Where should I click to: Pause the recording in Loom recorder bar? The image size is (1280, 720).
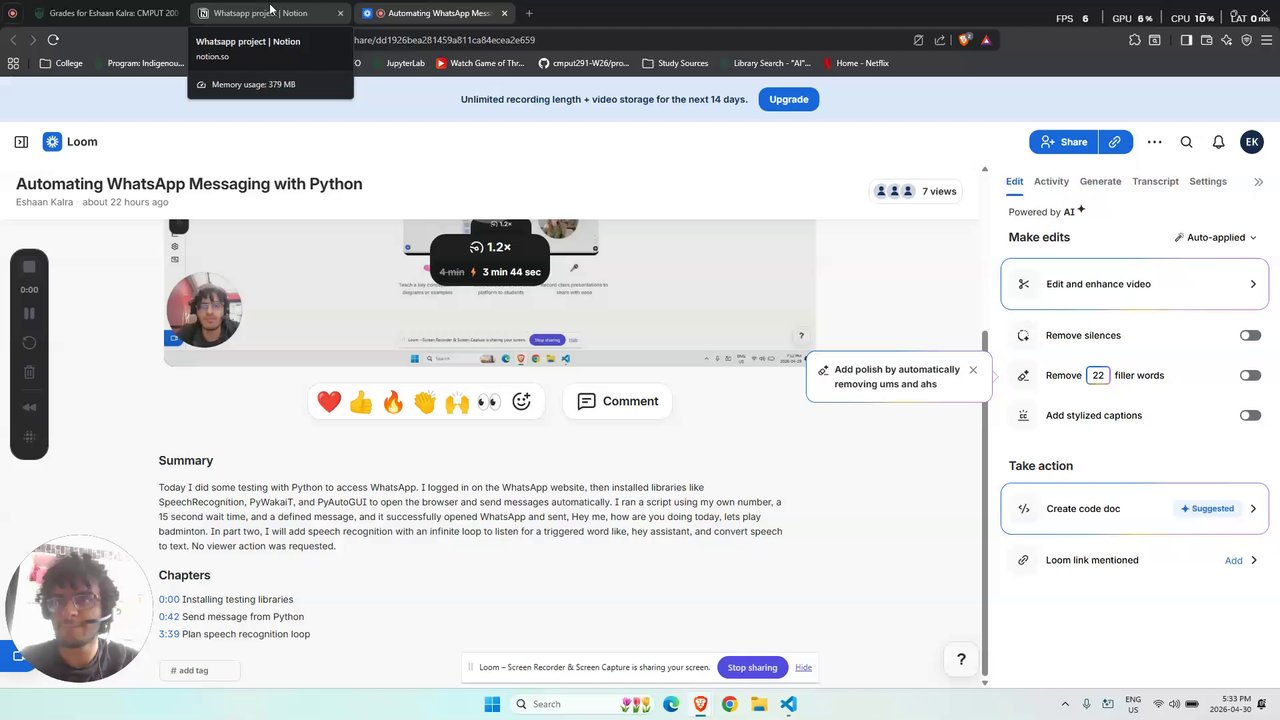[x=29, y=313]
